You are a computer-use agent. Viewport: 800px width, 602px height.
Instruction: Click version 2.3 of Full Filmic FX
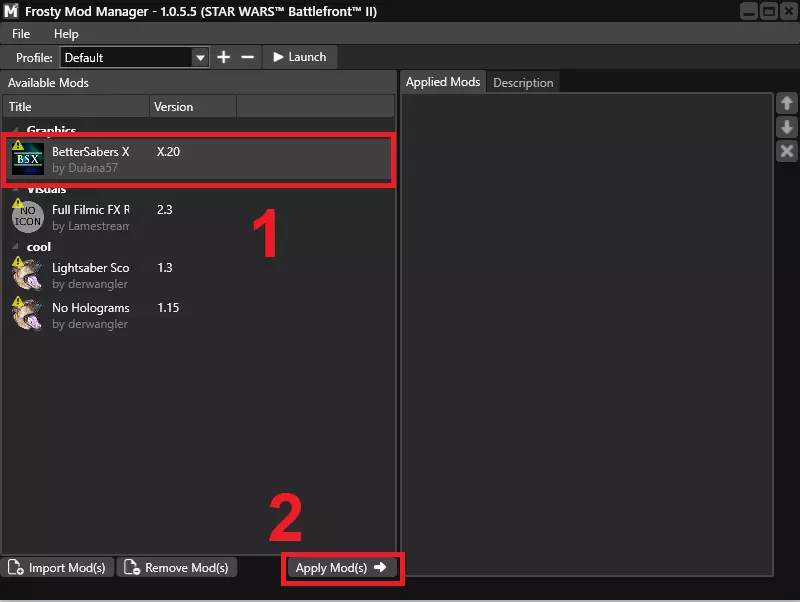click(165, 210)
